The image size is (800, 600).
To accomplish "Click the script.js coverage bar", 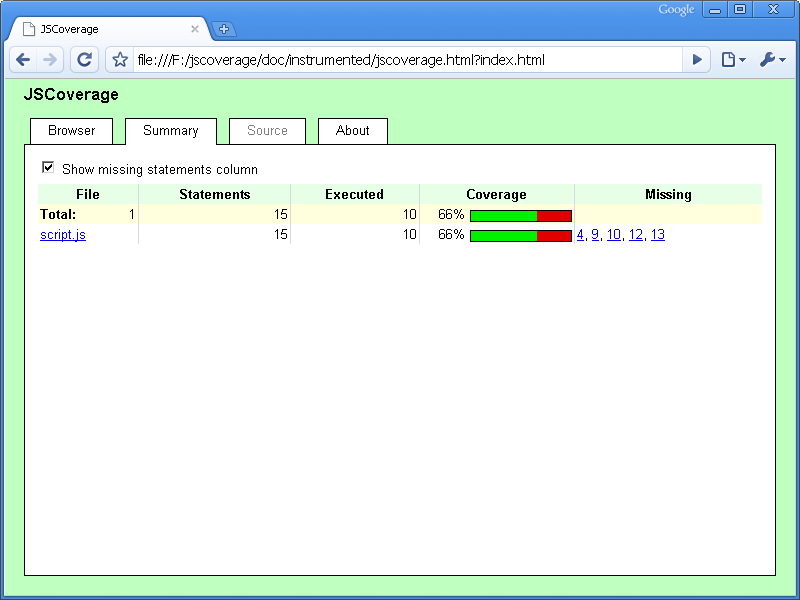I will point(520,236).
